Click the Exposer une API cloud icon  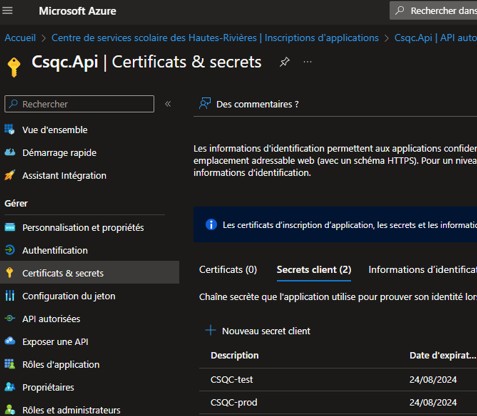pos(10,341)
